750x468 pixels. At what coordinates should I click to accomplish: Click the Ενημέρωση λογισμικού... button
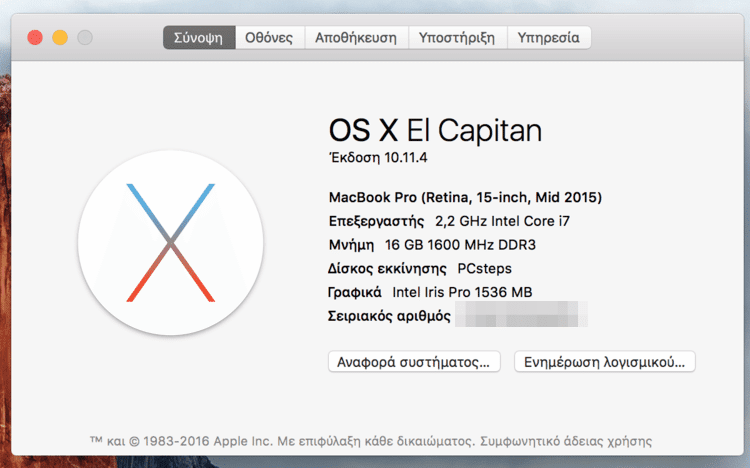tap(605, 362)
